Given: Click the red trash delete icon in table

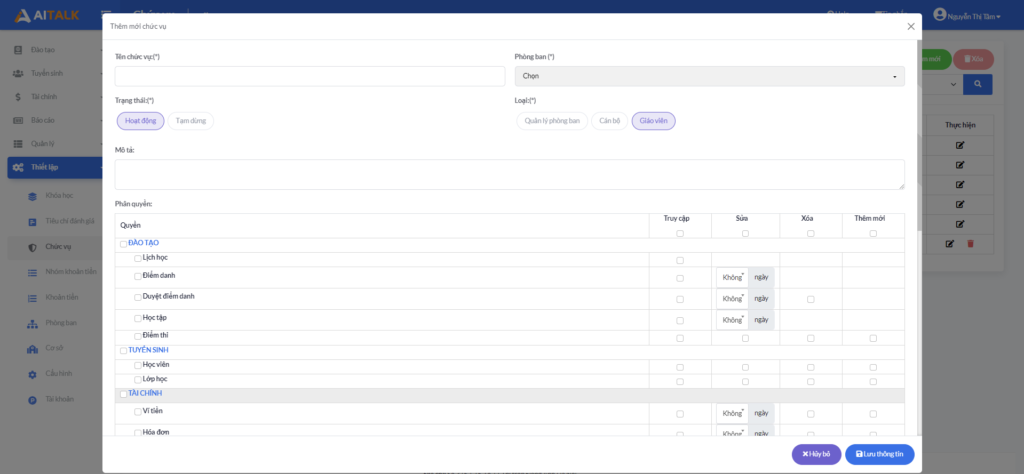Looking at the screenshot, I should 969,243.
